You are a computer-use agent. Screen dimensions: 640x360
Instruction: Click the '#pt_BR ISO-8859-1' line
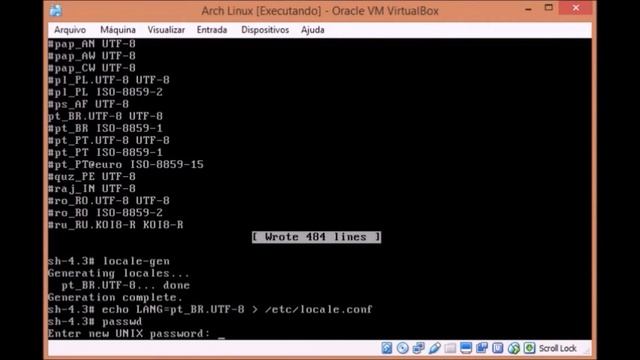(105, 128)
